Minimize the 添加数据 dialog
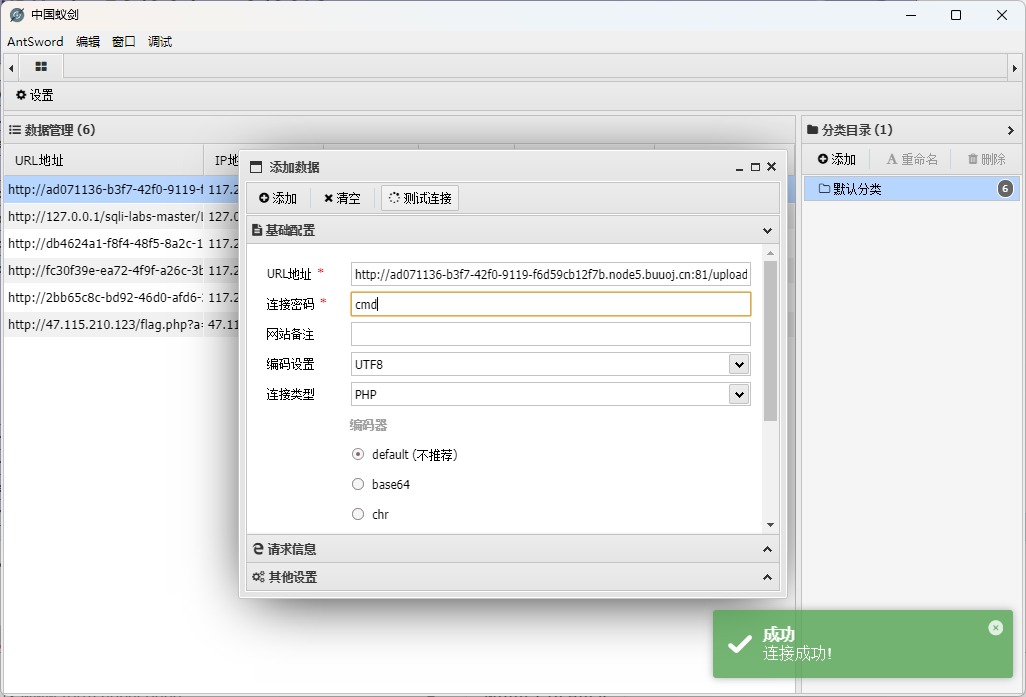Screen dimensions: 1026x697 (x=740, y=167)
